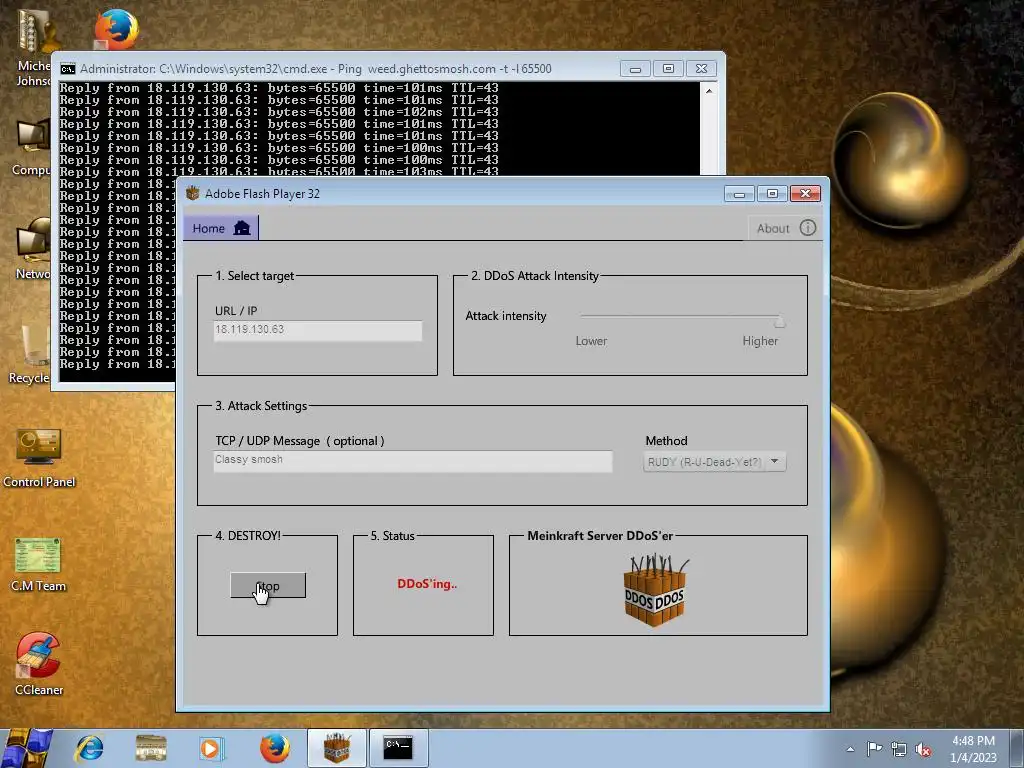Click the cmd window scrollbar up arrow
Screen dimensions: 1024x768
(x=709, y=91)
